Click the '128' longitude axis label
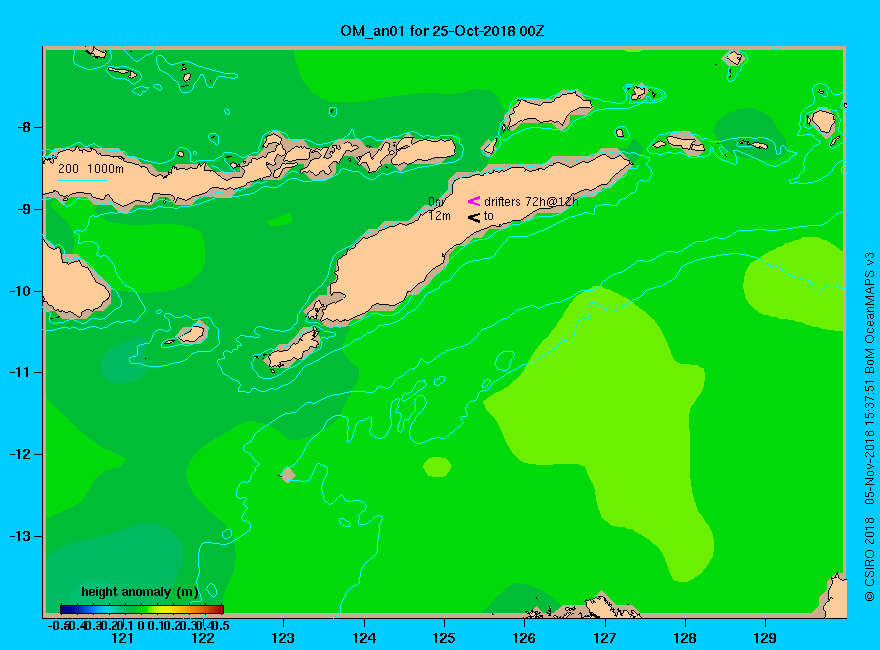This screenshot has width=880, height=650. (x=685, y=638)
